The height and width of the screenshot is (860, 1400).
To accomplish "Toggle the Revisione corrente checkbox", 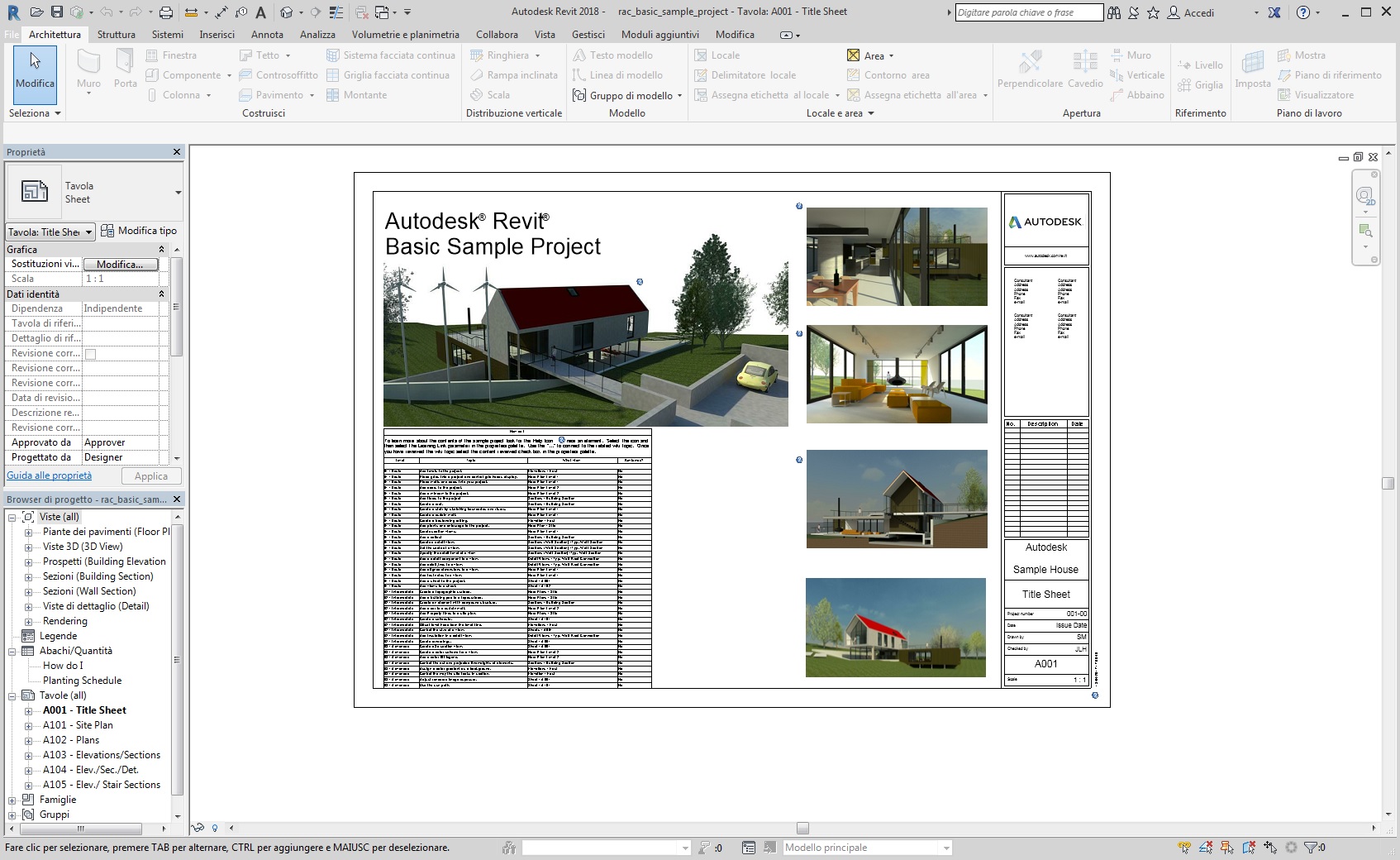I will pyautogui.click(x=91, y=354).
